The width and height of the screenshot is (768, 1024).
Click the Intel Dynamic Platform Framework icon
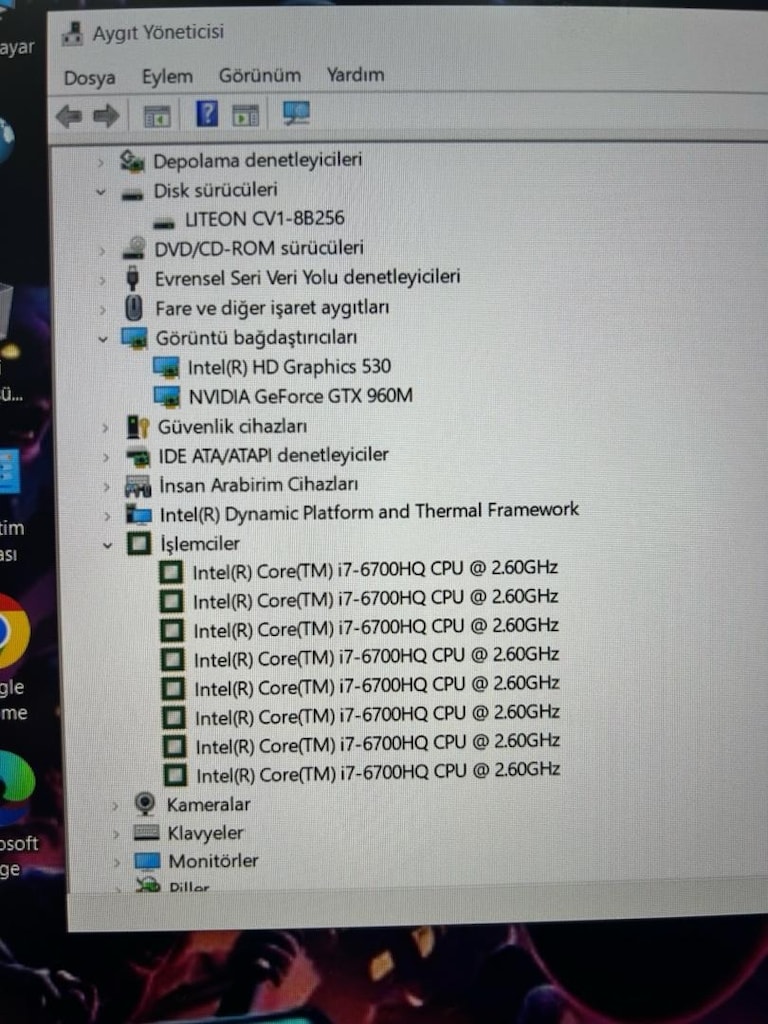point(138,515)
